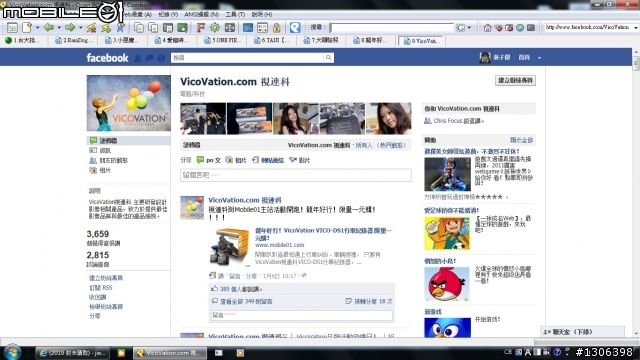
Task: Click the Facebook messages header icon
Action: point(149,58)
